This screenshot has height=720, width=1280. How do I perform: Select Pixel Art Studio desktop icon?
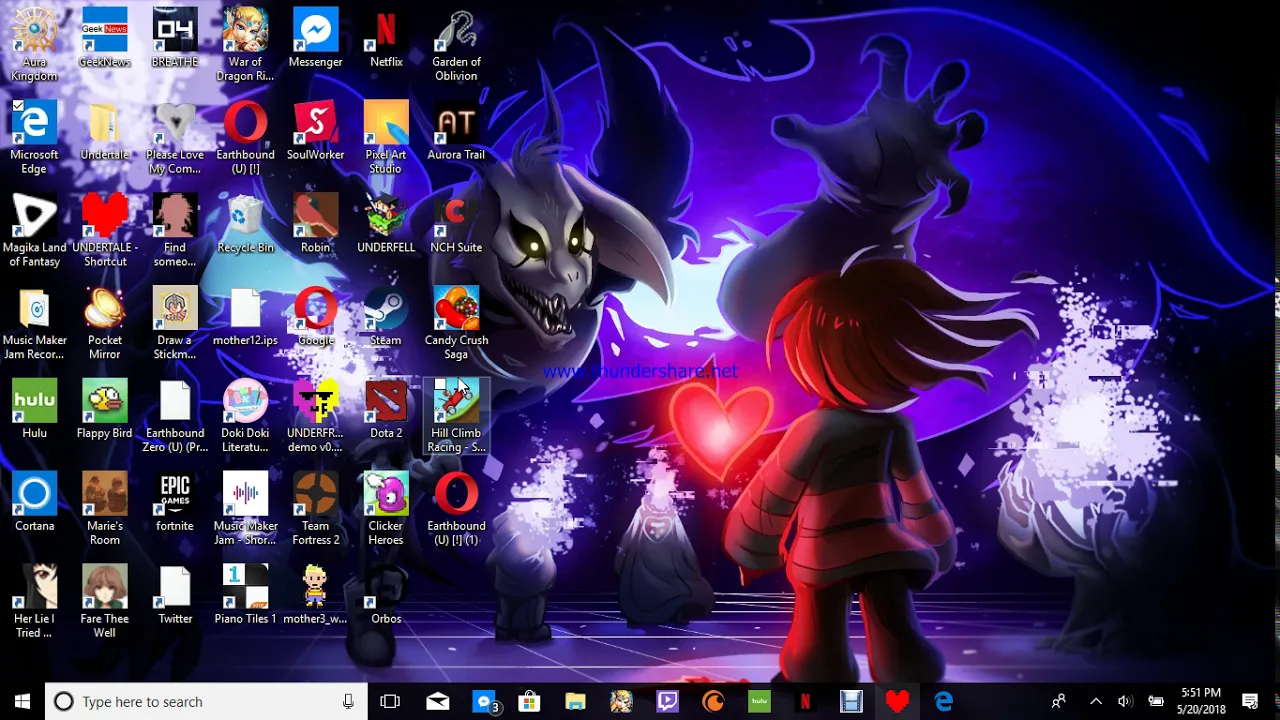coord(386,137)
